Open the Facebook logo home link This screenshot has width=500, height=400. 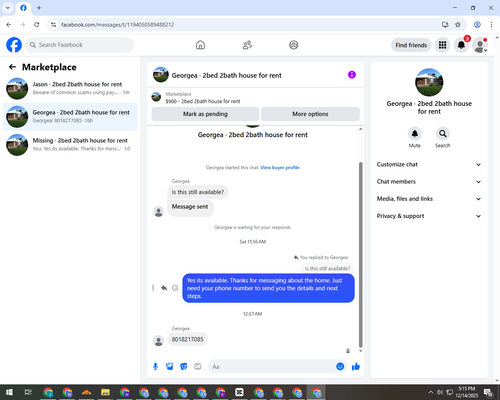click(x=14, y=45)
